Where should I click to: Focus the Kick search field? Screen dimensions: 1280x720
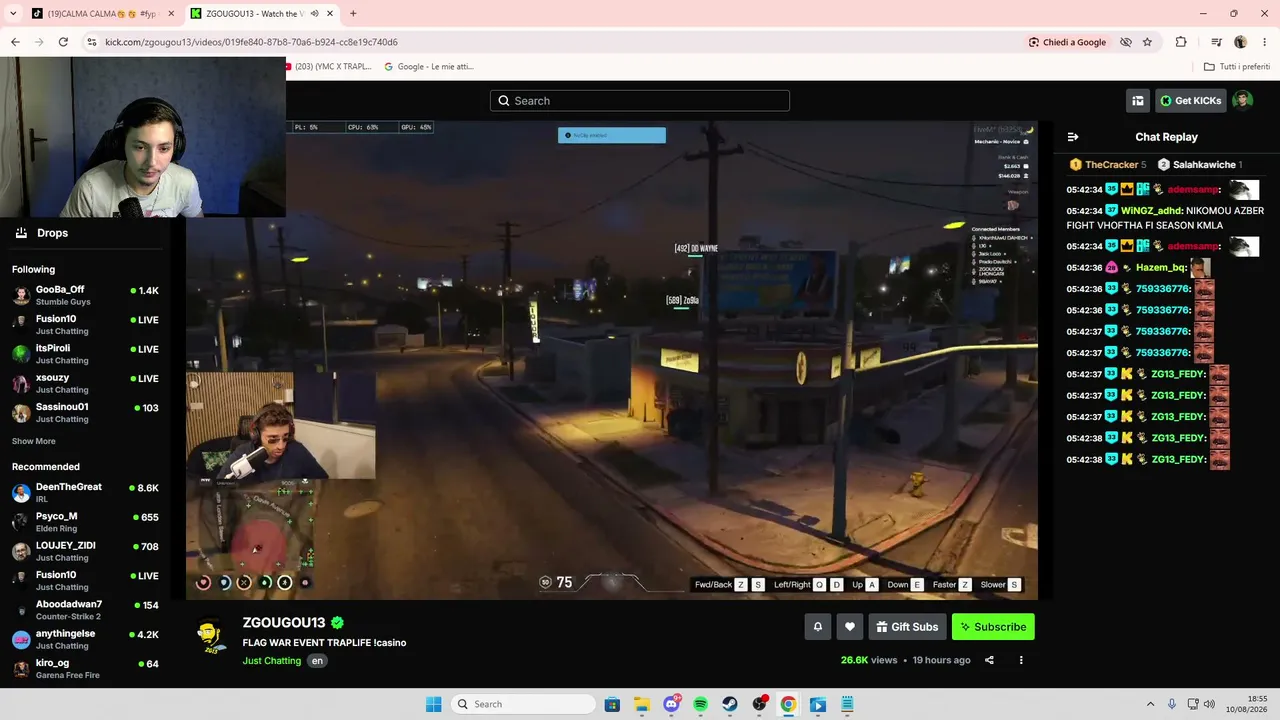coord(640,100)
